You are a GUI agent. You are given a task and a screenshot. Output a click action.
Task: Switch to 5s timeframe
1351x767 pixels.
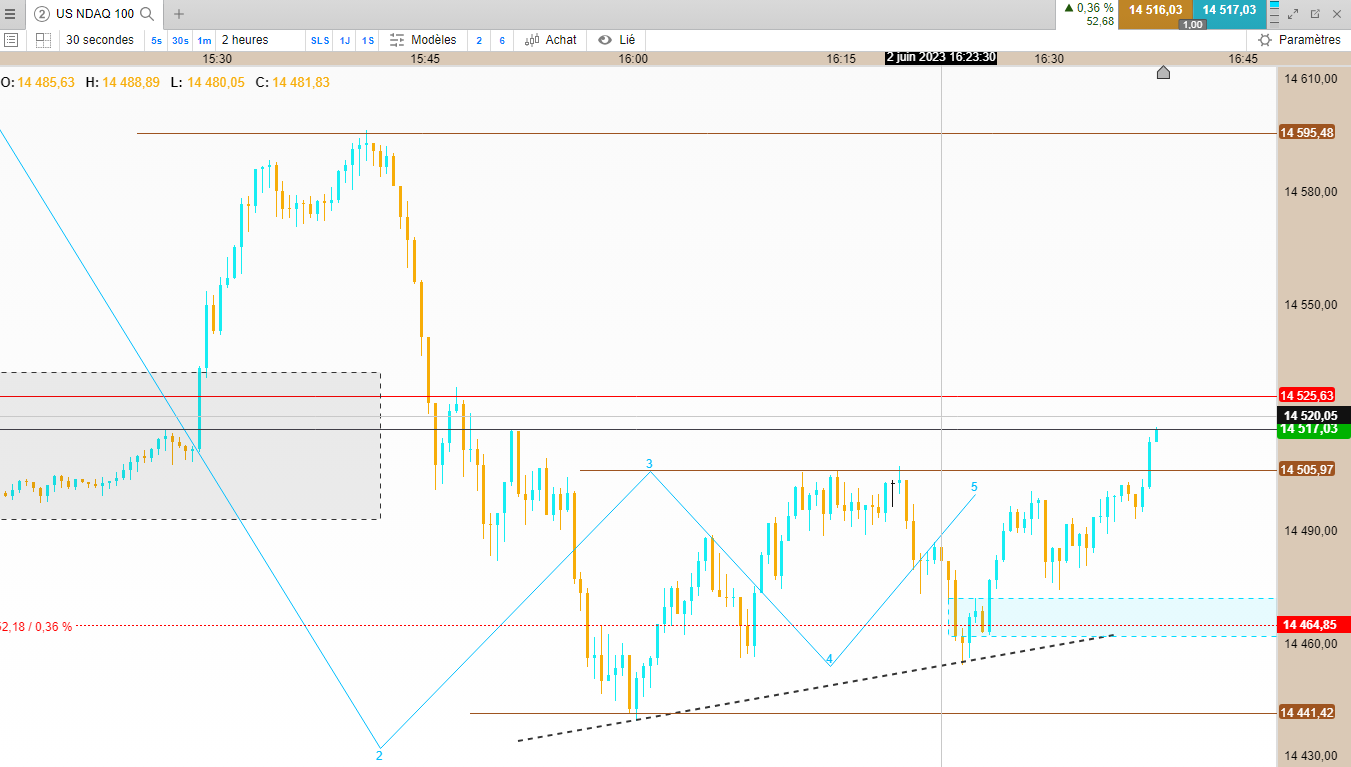point(156,40)
